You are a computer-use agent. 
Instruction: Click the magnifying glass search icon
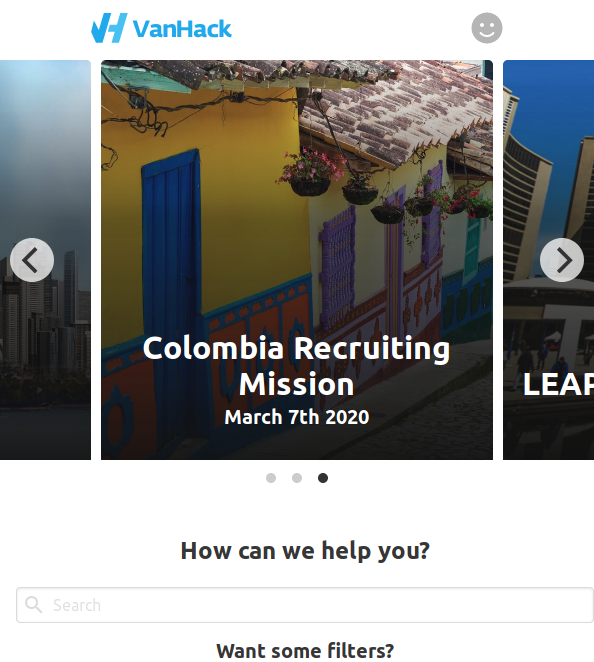pos(33,604)
